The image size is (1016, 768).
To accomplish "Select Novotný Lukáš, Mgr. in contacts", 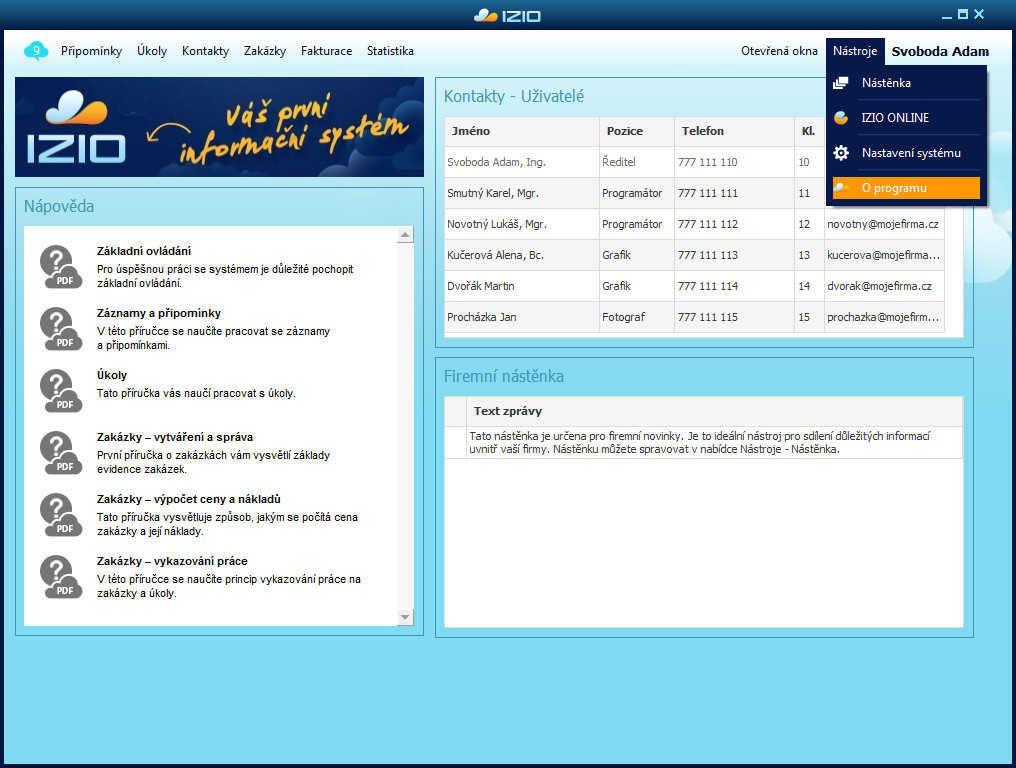I will [x=694, y=224].
